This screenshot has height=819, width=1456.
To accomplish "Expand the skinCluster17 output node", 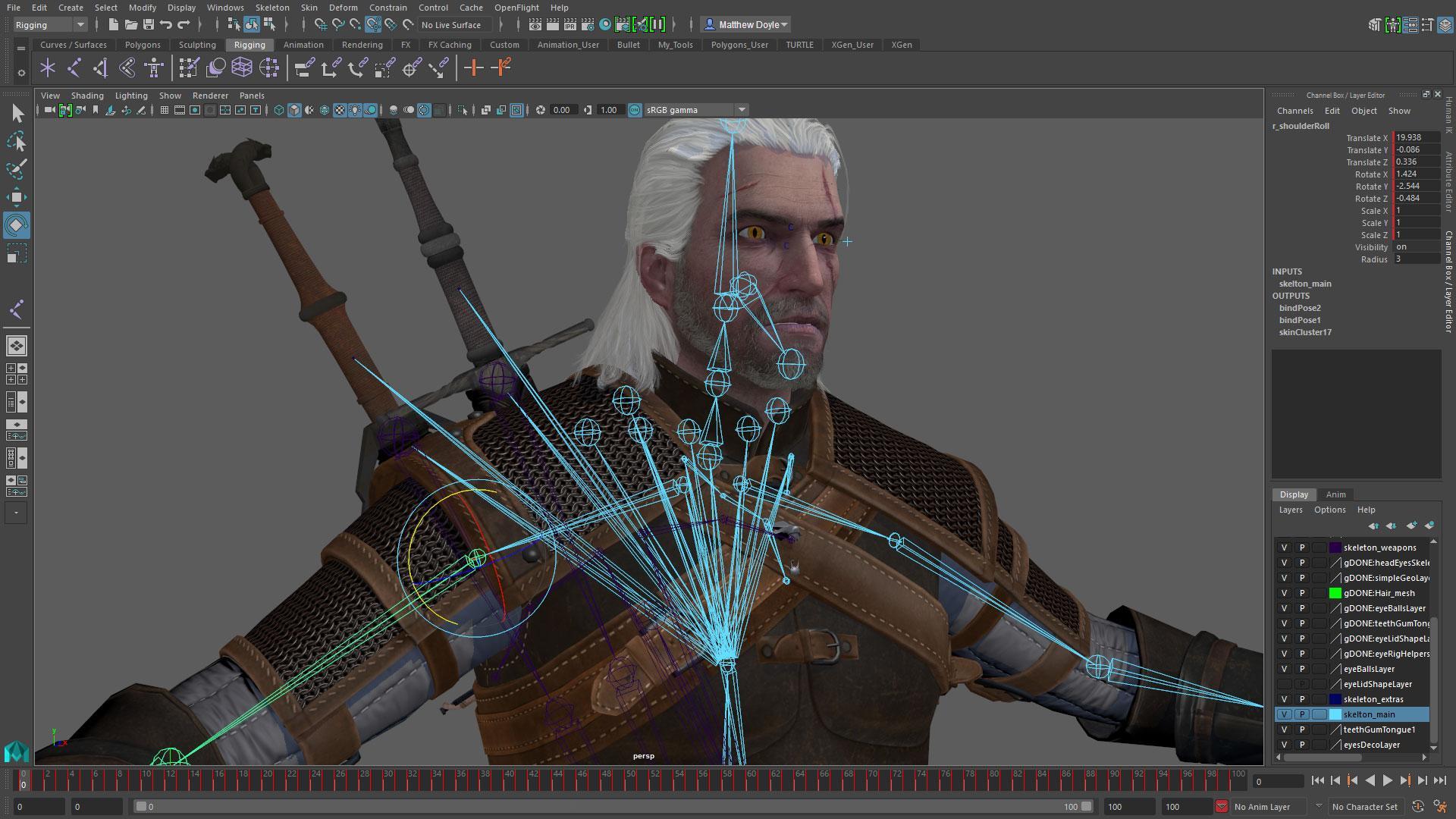I will tap(1305, 332).
